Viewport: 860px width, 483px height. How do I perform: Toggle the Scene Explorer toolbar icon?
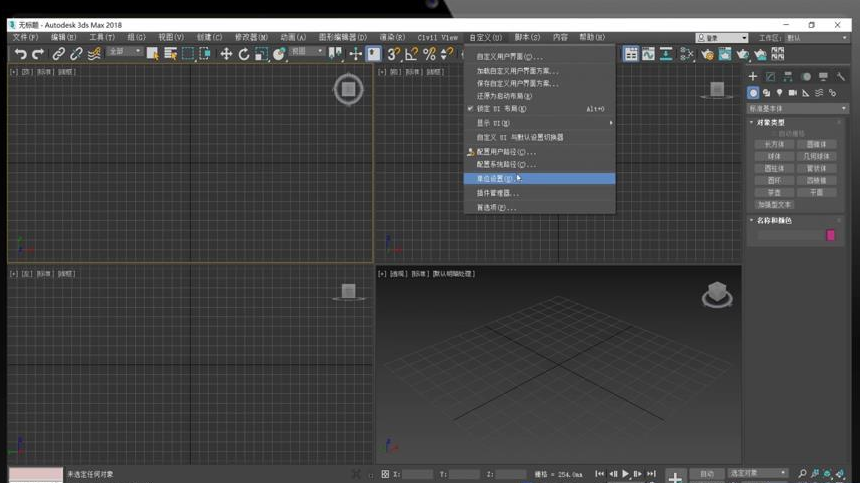pyautogui.click(x=631, y=54)
